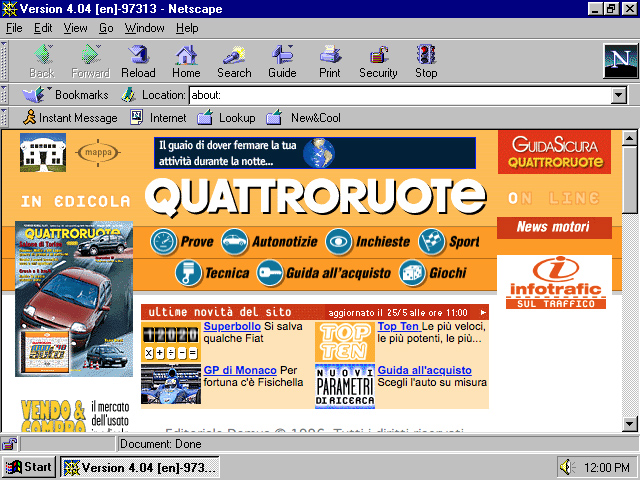Click the vertical scrollbar up arrow

click(x=629, y=138)
